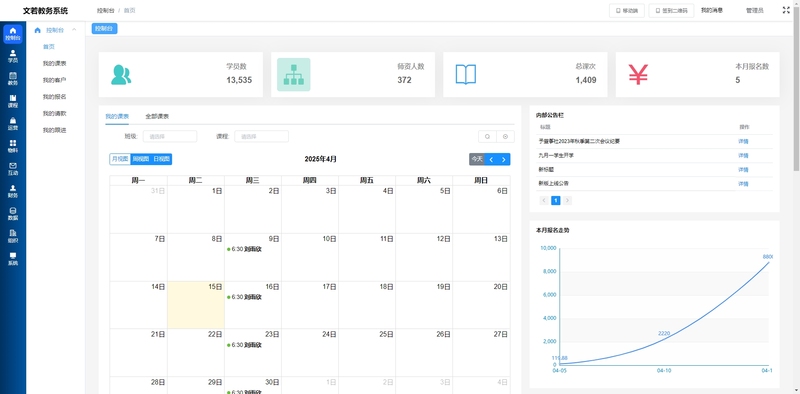Open the 财务 finance sidebar icon
This screenshot has height=394, width=800.
click(13, 191)
